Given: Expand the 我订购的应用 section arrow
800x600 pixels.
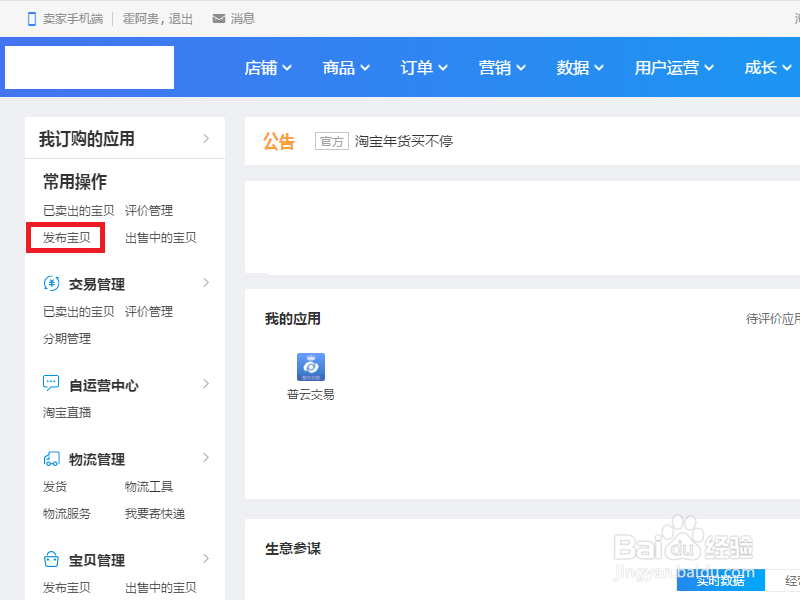Looking at the screenshot, I should point(208,138).
